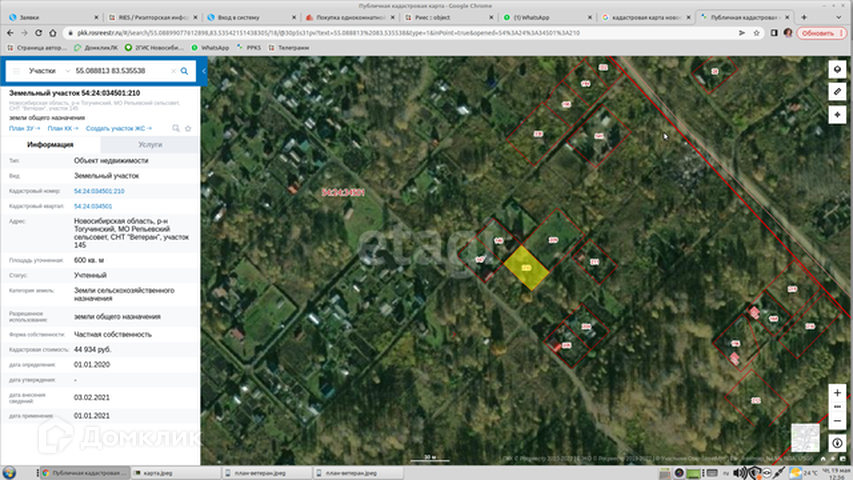The height and width of the screenshot is (480, 853).
Task: Switch to the Вход в систему tab
Action: click(x=249, y=17)
